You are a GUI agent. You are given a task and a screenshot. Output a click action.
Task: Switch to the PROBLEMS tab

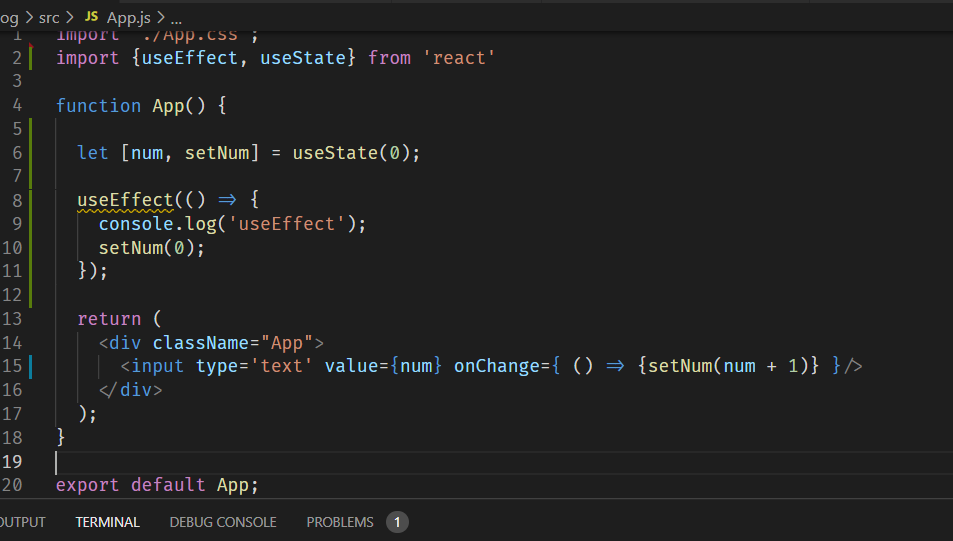[340, 522]
